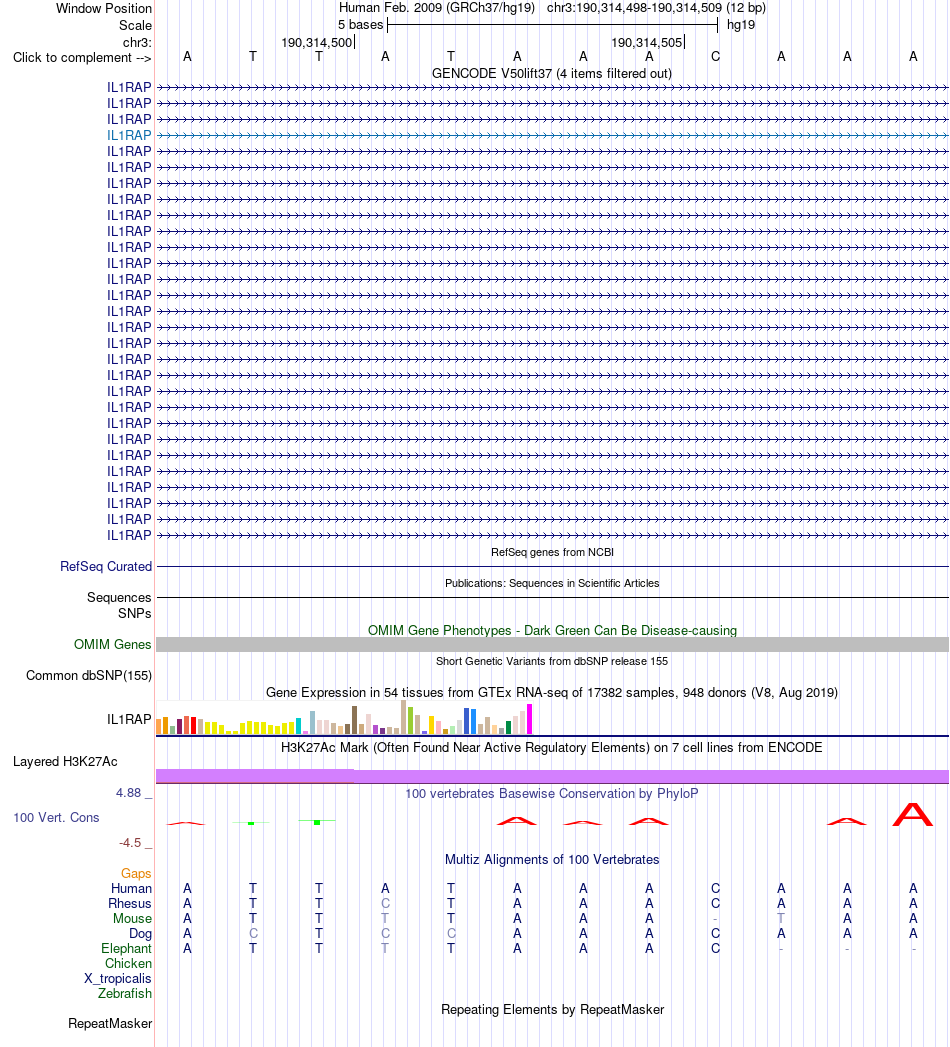The image size is (950, 1047).
Task: Select the light-blue highlighted IL1RAP transcript label
Action: [129, 136]
